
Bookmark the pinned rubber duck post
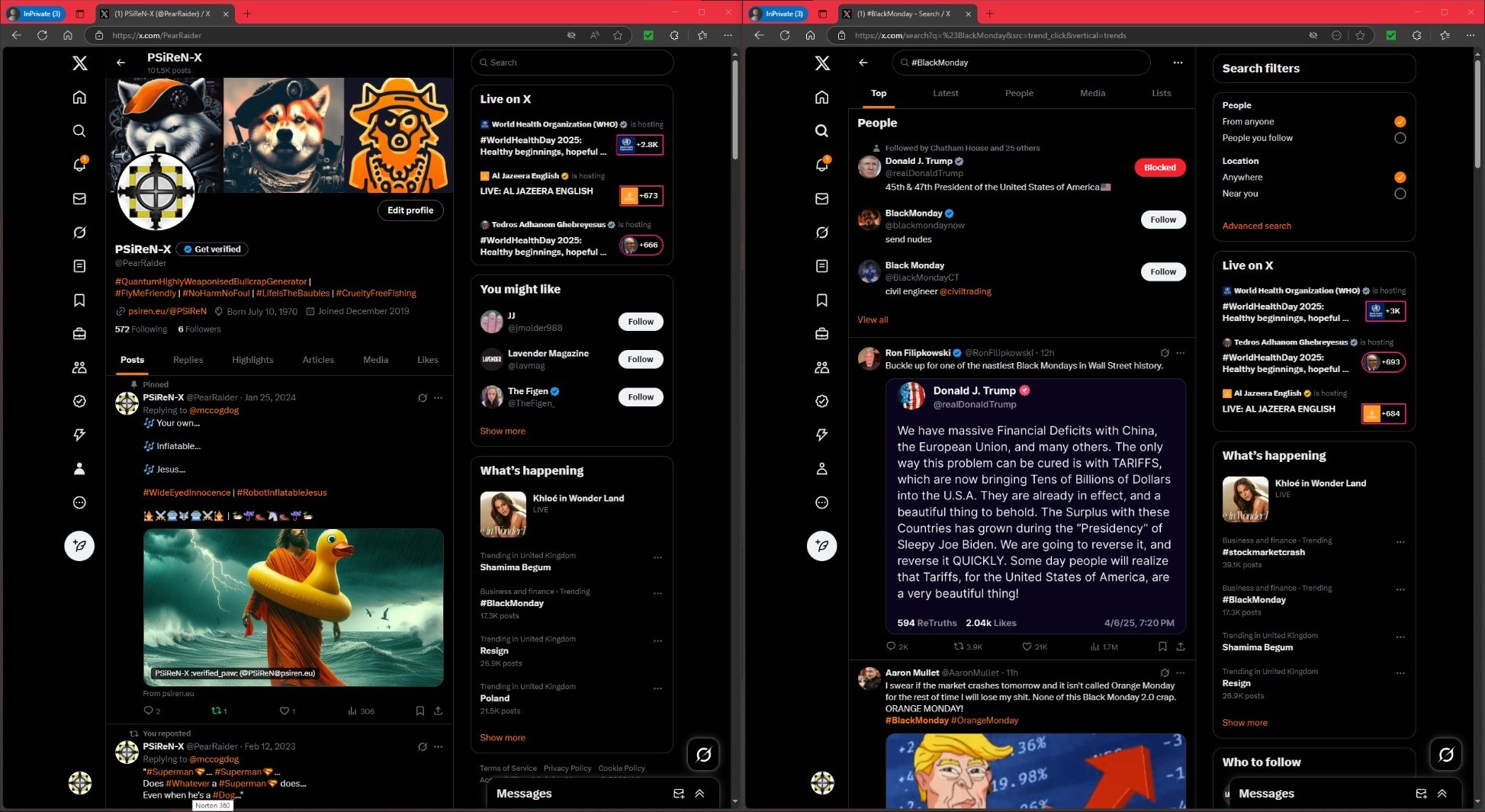[419, 711]
